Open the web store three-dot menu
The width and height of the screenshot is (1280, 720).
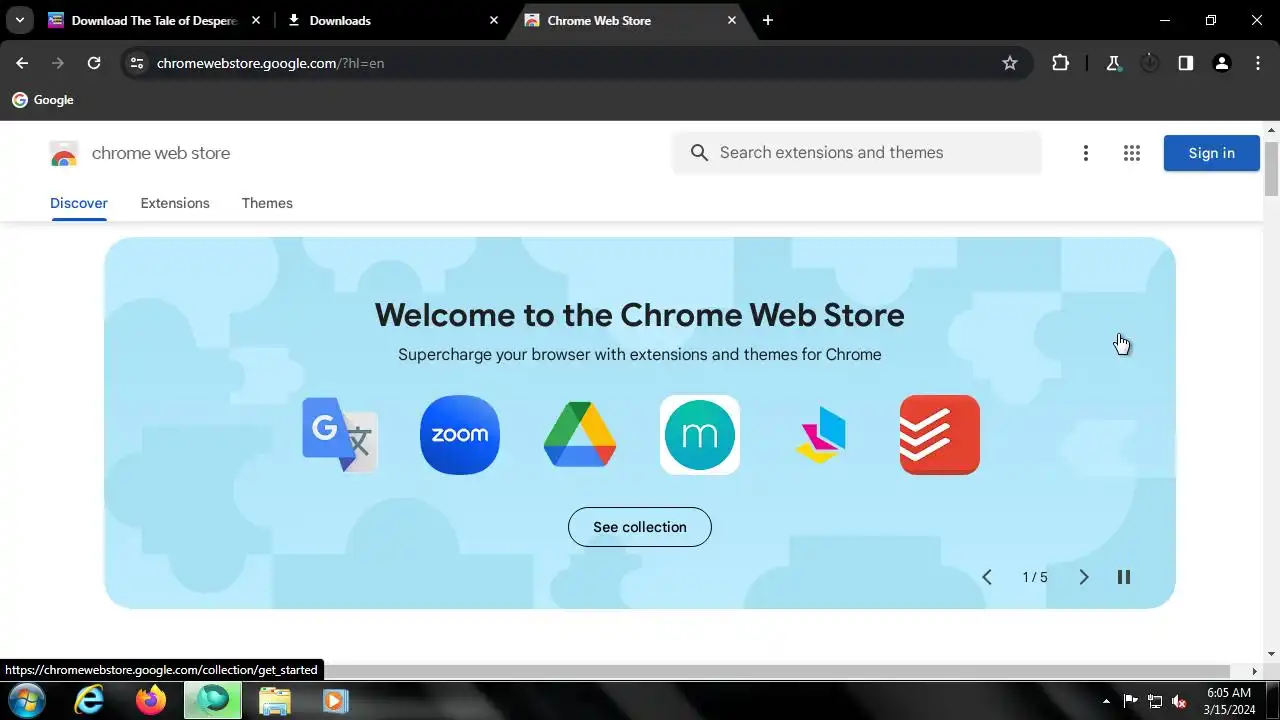[x=1086, y=153]
